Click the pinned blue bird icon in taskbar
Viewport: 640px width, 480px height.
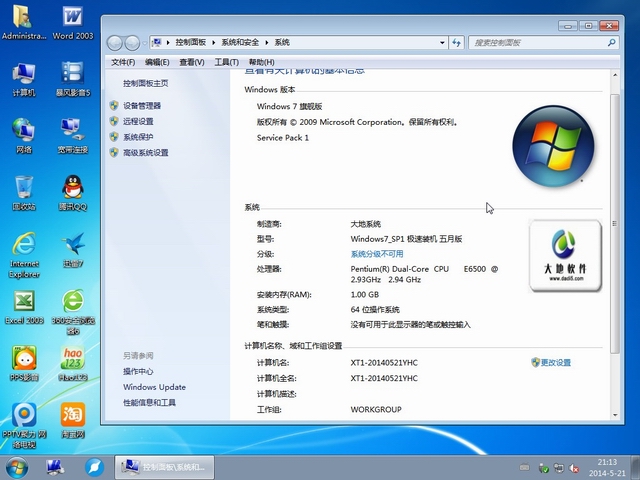(94, 468)
